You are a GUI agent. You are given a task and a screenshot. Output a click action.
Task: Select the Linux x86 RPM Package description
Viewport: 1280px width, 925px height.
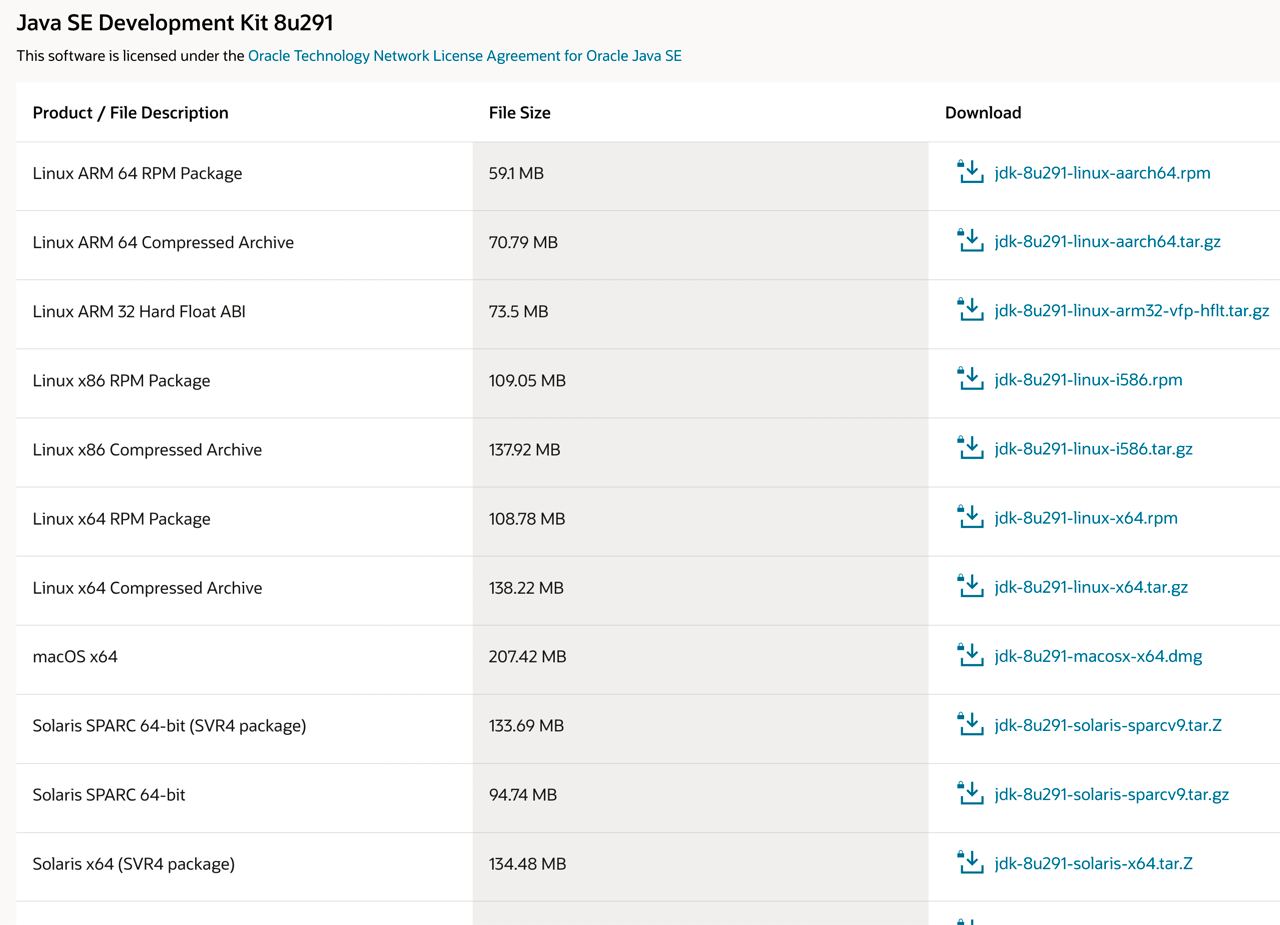pos(121,380)
